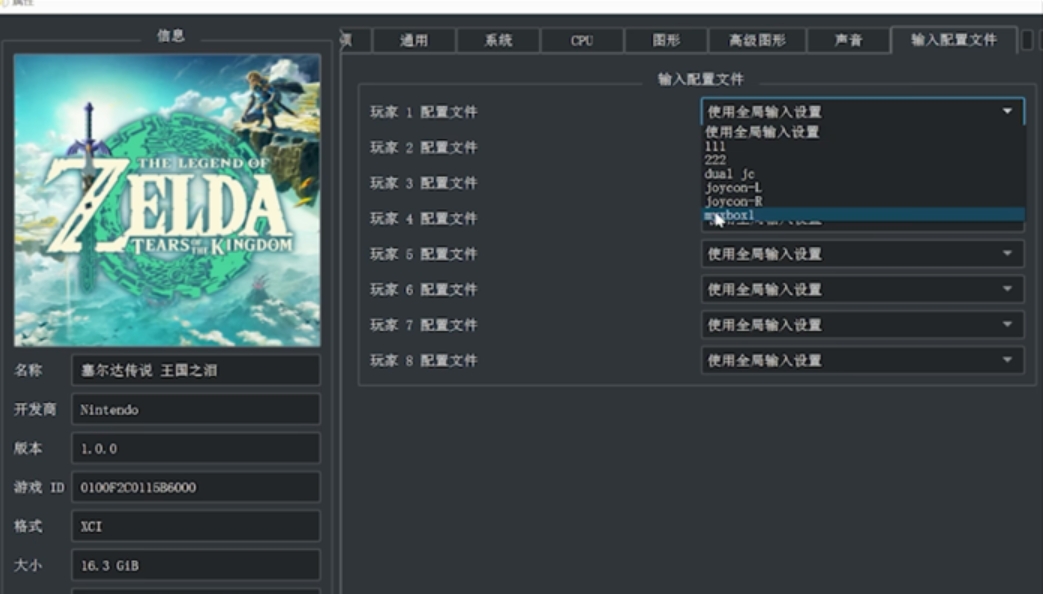Click the 大小 field showing 16.3 GiB

[196, 565]
